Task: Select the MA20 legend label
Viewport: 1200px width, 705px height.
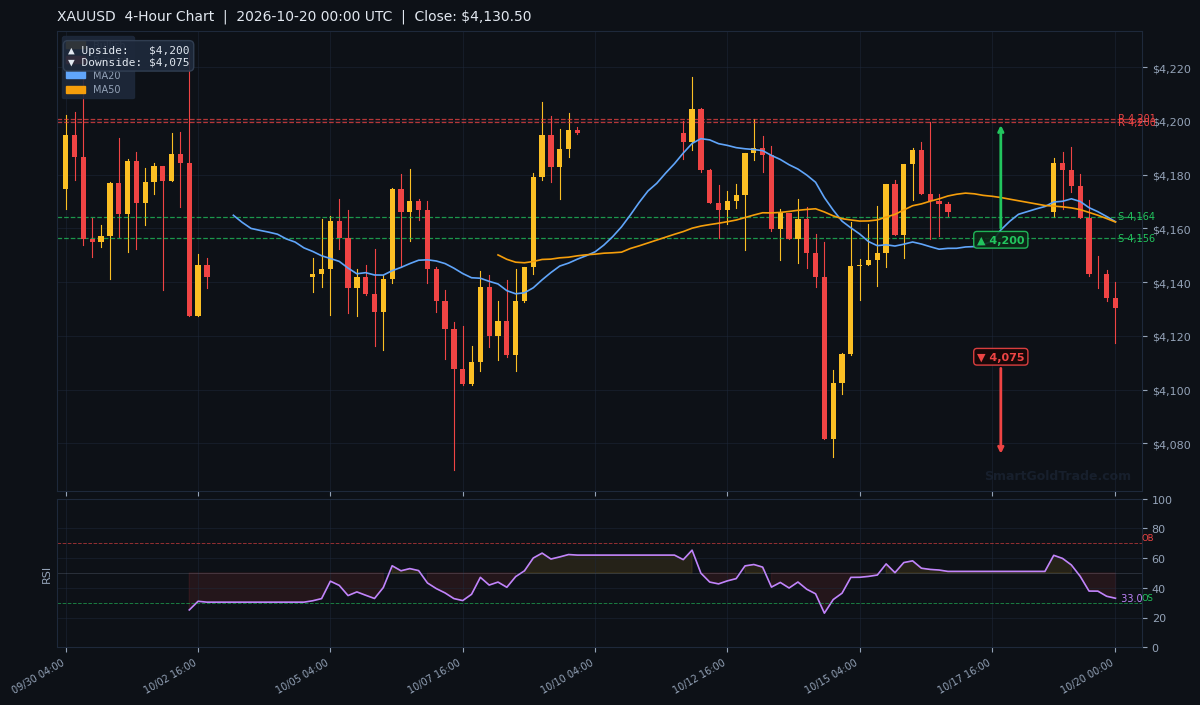Action: point(107,75)
